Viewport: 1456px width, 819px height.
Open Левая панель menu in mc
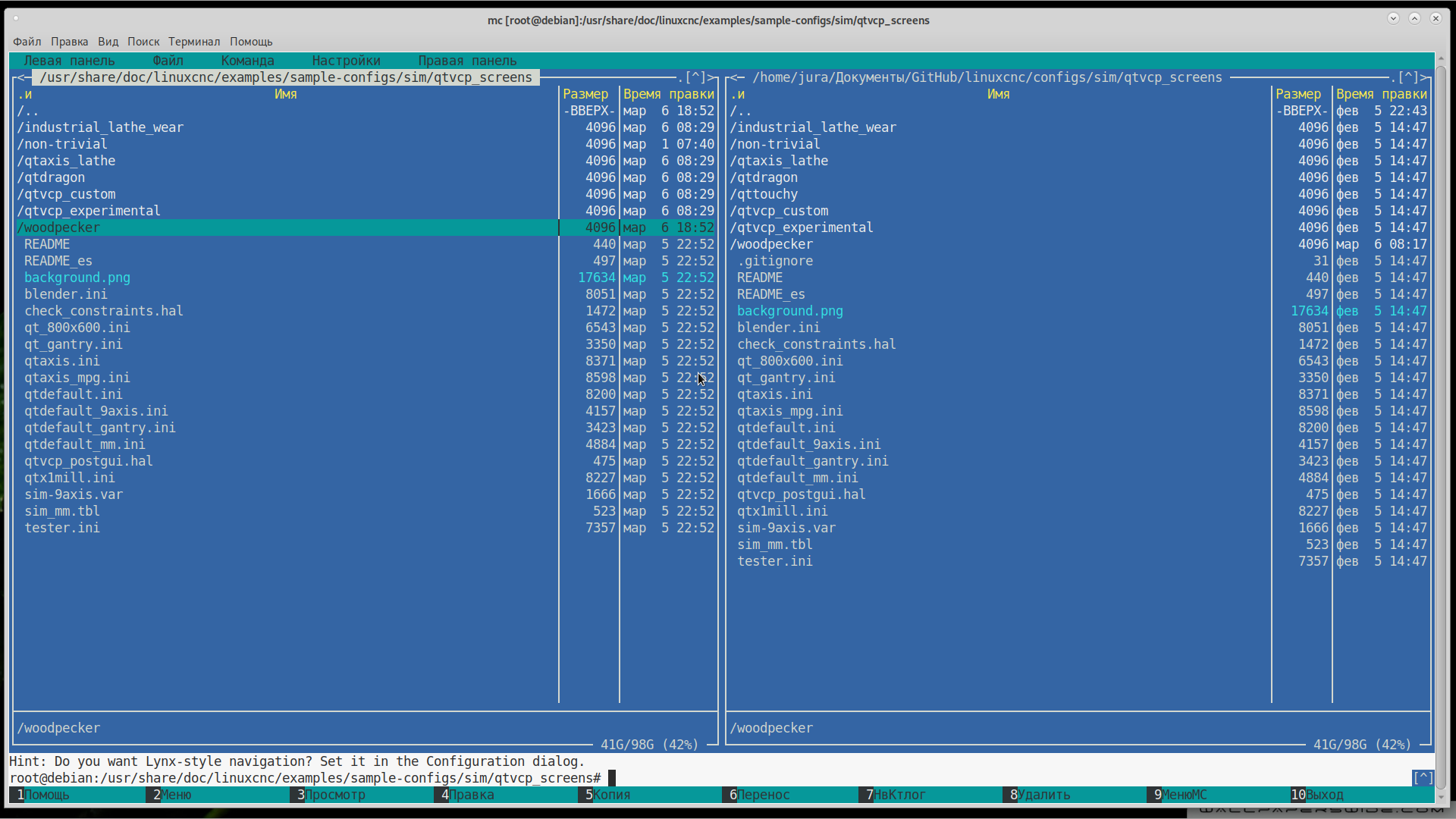coord(69,61)
